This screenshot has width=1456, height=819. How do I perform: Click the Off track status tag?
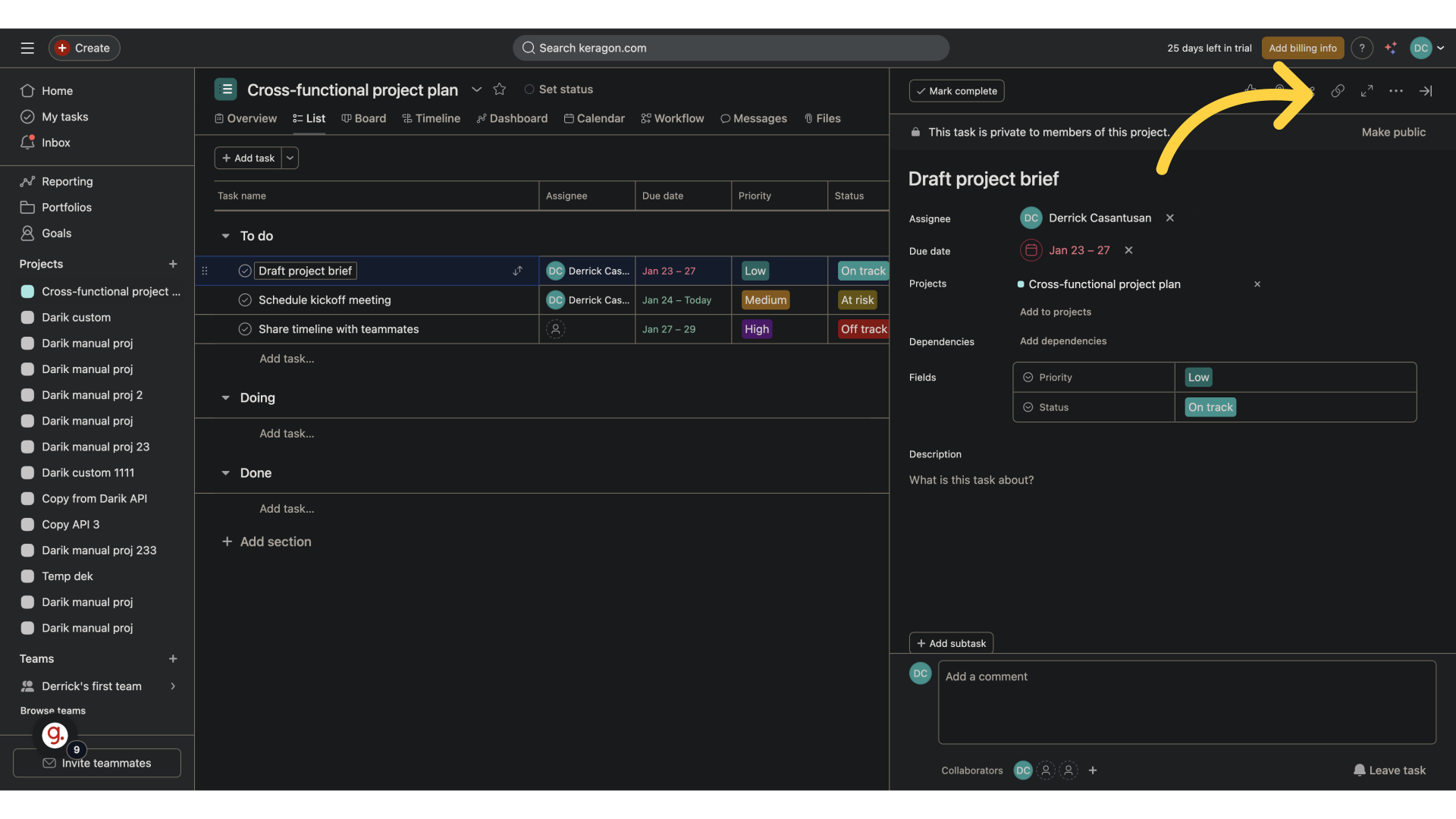[x=863, y=329]
